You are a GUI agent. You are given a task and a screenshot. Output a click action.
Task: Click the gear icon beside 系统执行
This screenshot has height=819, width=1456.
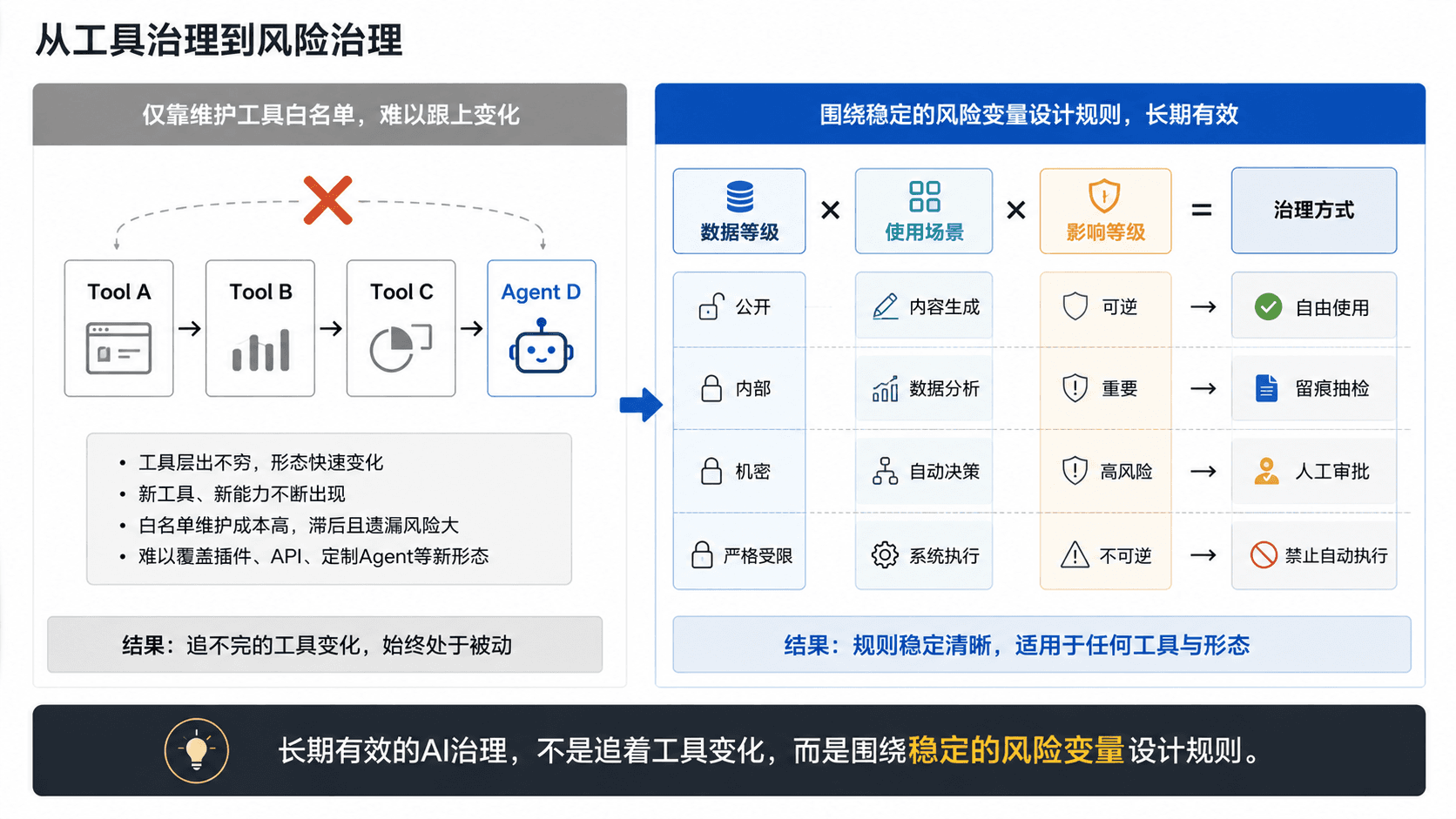click(x=885, y=554)
